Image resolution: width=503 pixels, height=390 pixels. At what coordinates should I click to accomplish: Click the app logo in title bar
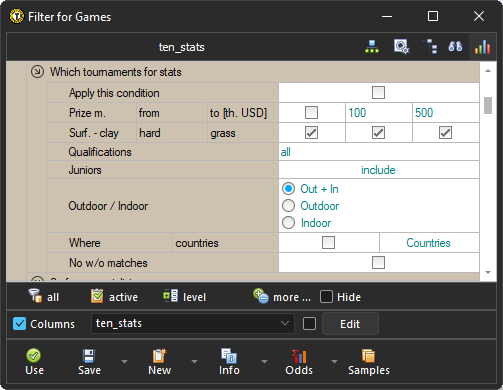click(17, 16)
